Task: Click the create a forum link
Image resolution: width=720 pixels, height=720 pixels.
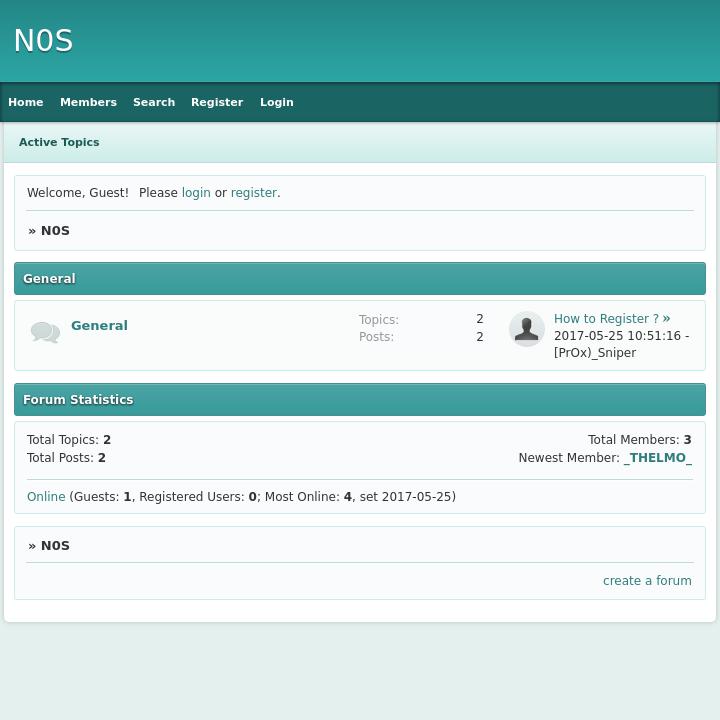Action: (x=647, y=581)
